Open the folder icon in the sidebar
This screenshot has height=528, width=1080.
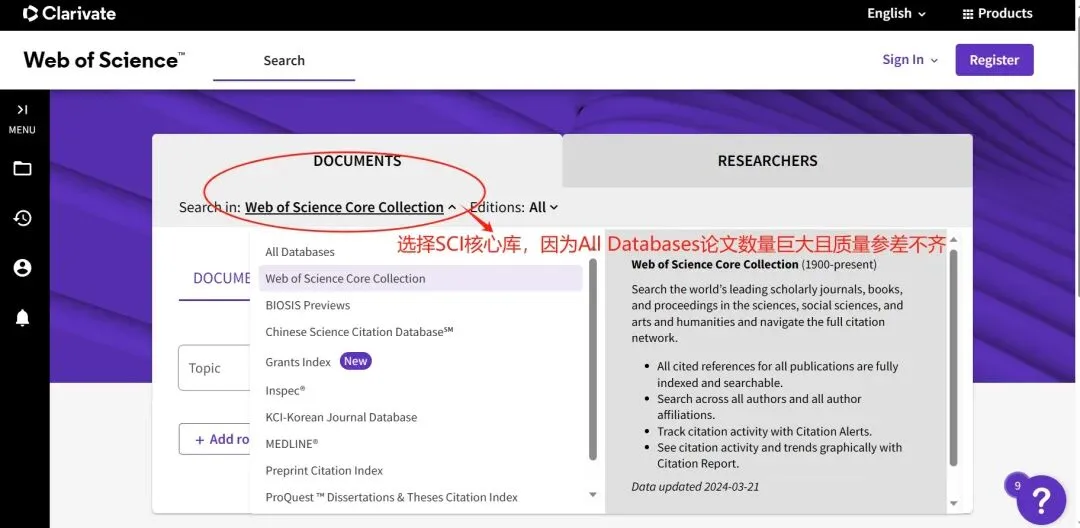click(x=22, y=169)
